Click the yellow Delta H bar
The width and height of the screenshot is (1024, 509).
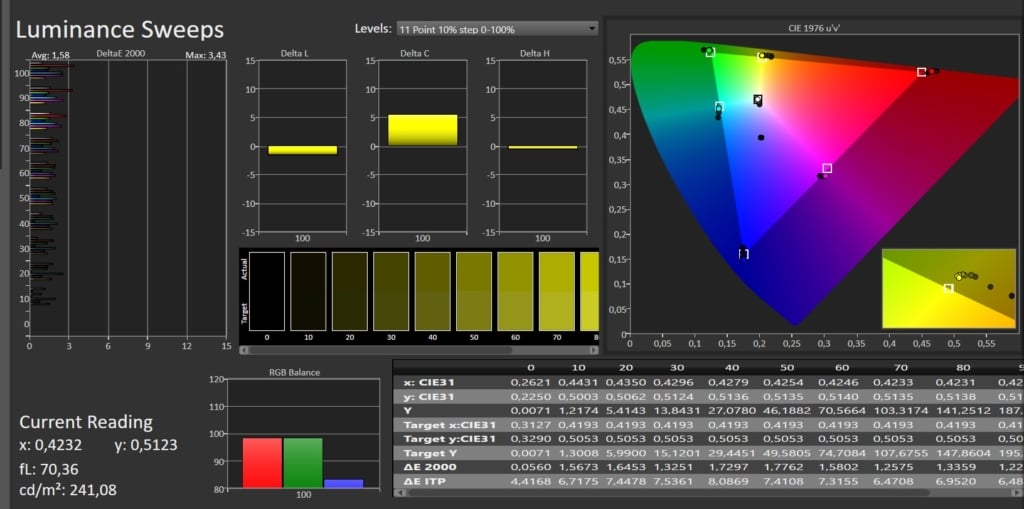click(x=543, y=148)
